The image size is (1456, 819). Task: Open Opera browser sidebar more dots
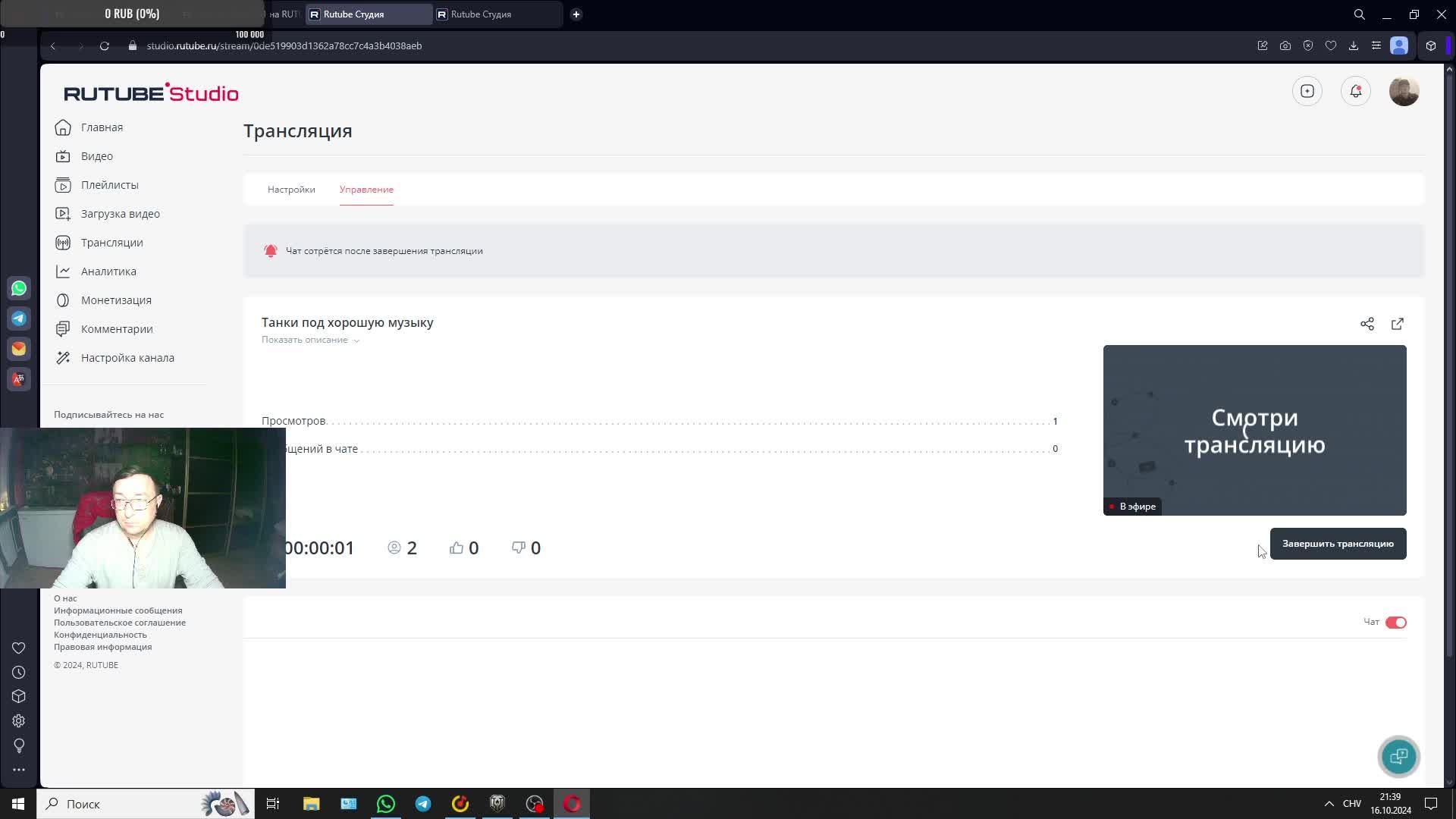tap(19, 770)
